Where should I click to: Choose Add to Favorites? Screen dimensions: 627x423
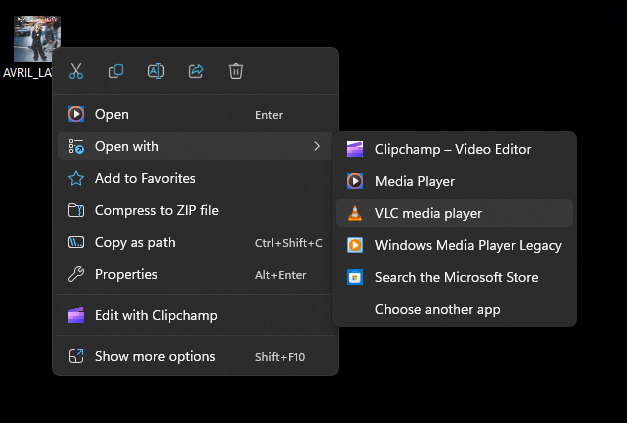(x=195, y=178)
